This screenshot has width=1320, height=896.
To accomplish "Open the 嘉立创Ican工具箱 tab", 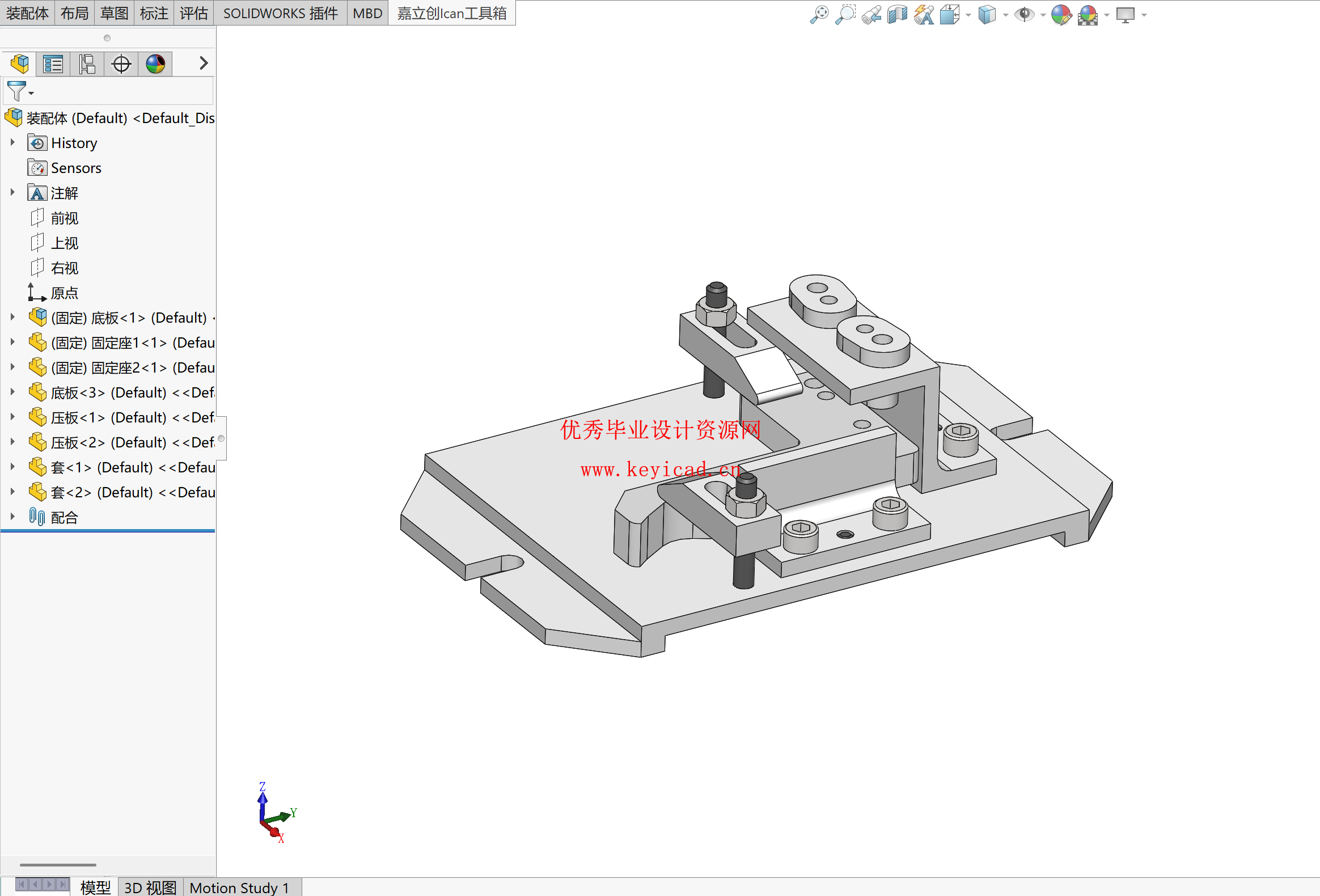I will [452, 13].
